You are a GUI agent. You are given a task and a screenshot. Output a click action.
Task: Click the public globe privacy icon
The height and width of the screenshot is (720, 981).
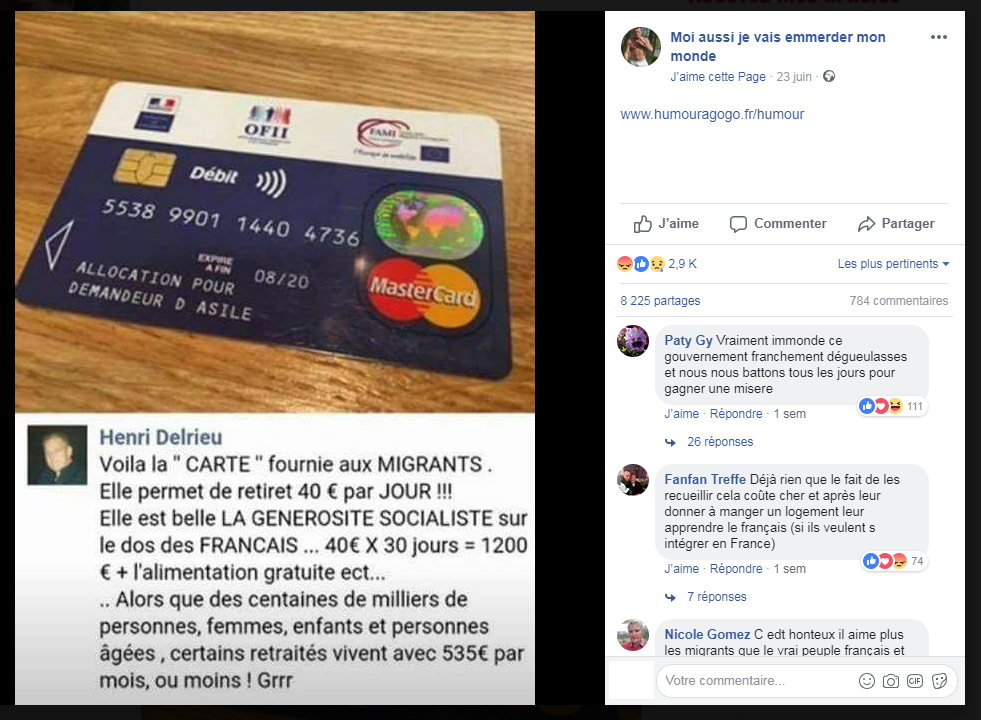click(x=829, y=76)
